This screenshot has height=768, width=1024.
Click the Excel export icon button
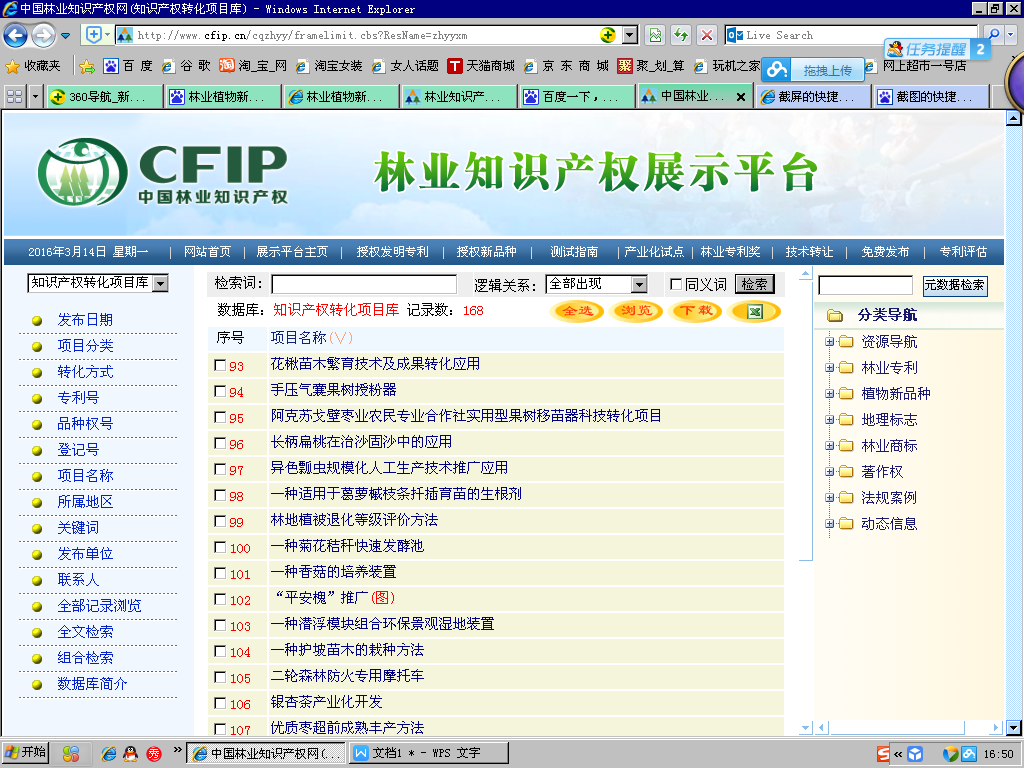(x=755, y=311)
